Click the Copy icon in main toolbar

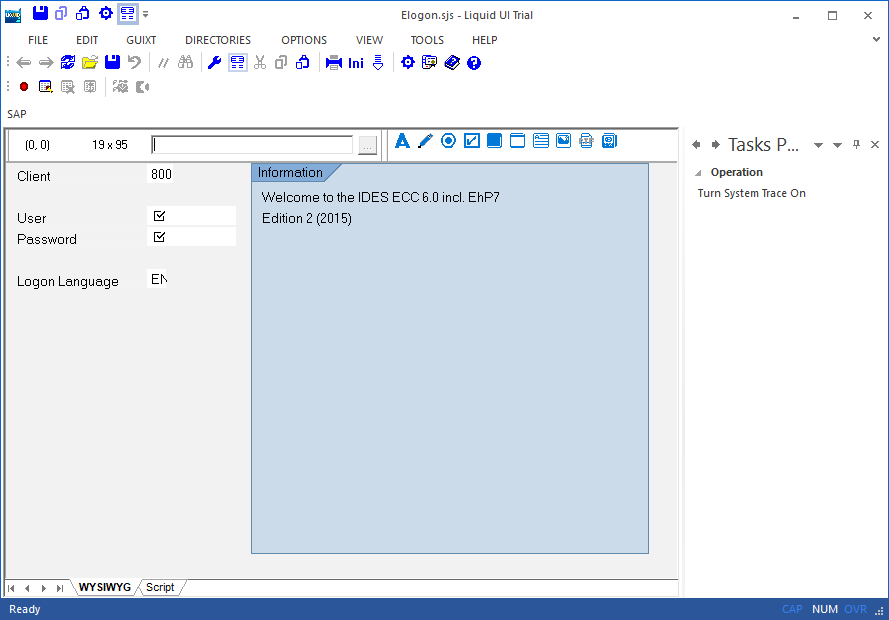(281, 63)
